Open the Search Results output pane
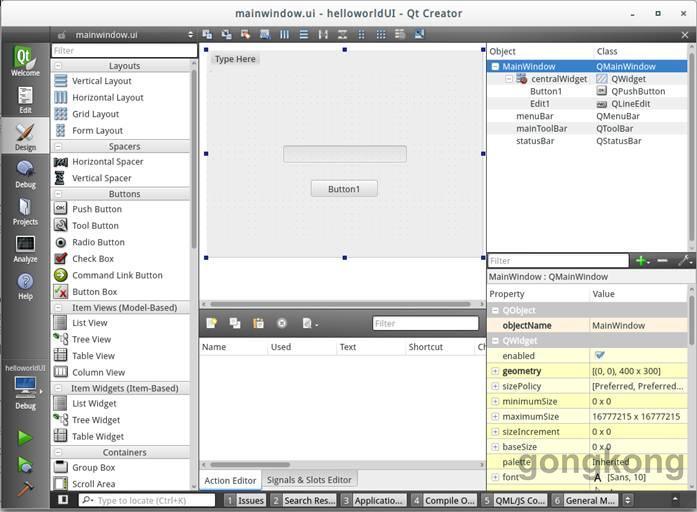Screen dimensions: 697x512 [304, 500]
